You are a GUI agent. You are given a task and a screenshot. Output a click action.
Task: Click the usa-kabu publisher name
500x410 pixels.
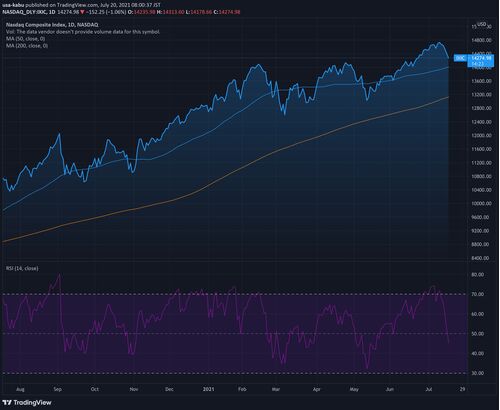tap(13, 5)
